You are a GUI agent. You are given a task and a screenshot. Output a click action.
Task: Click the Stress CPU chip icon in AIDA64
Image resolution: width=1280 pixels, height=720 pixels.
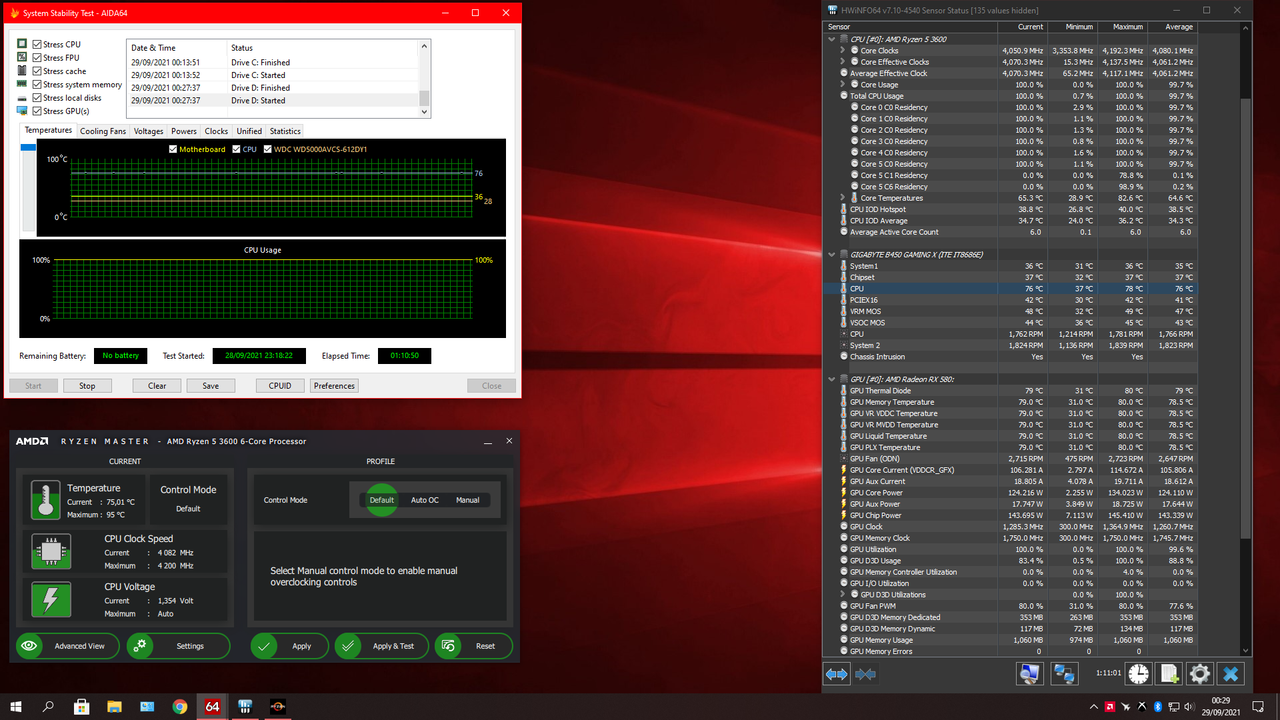[x=22, y=45]
